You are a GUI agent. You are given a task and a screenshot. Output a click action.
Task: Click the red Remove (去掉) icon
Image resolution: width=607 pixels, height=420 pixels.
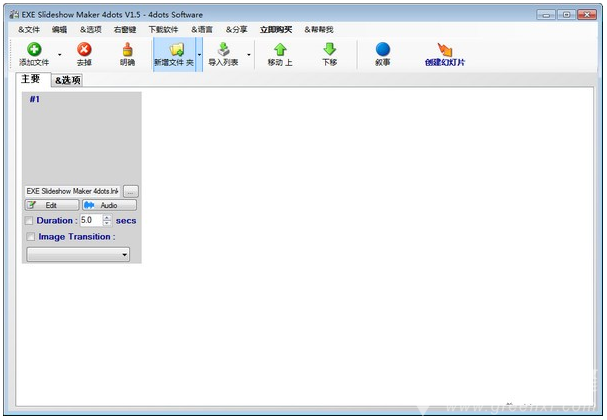click(x=84, y=49)
